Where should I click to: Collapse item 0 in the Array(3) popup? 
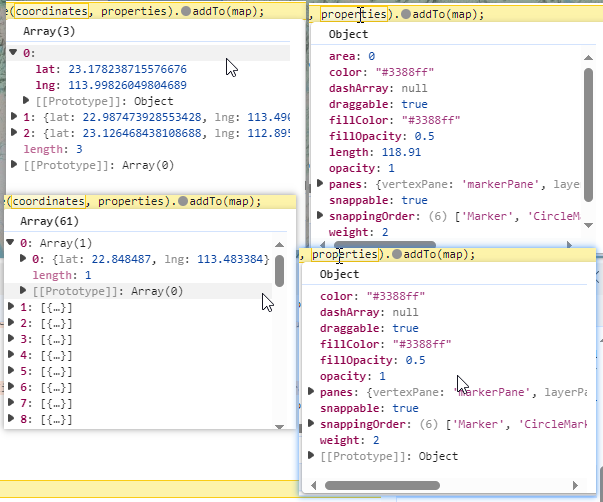coord(13,51)
